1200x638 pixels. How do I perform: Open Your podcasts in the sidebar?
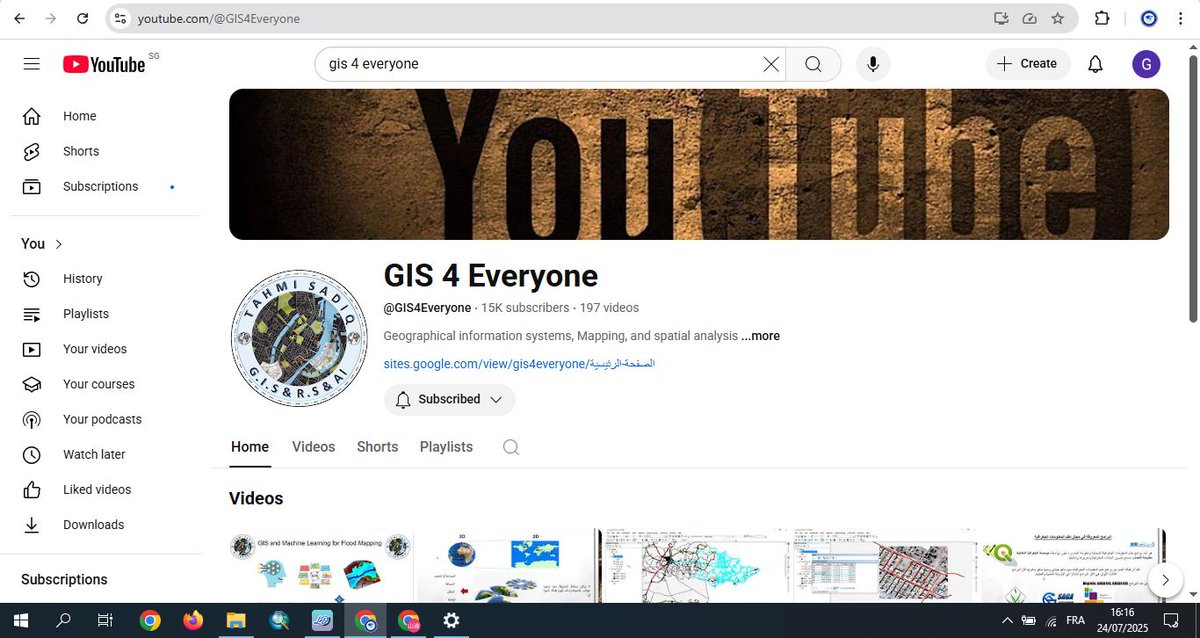click(105, 419)
